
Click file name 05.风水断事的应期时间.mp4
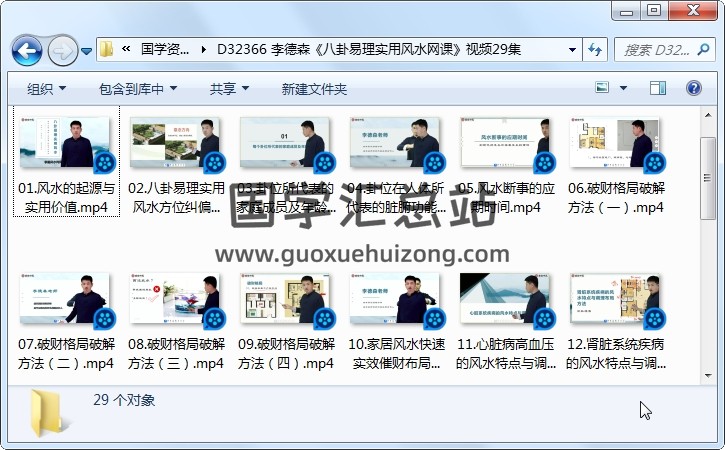(506, 198)
